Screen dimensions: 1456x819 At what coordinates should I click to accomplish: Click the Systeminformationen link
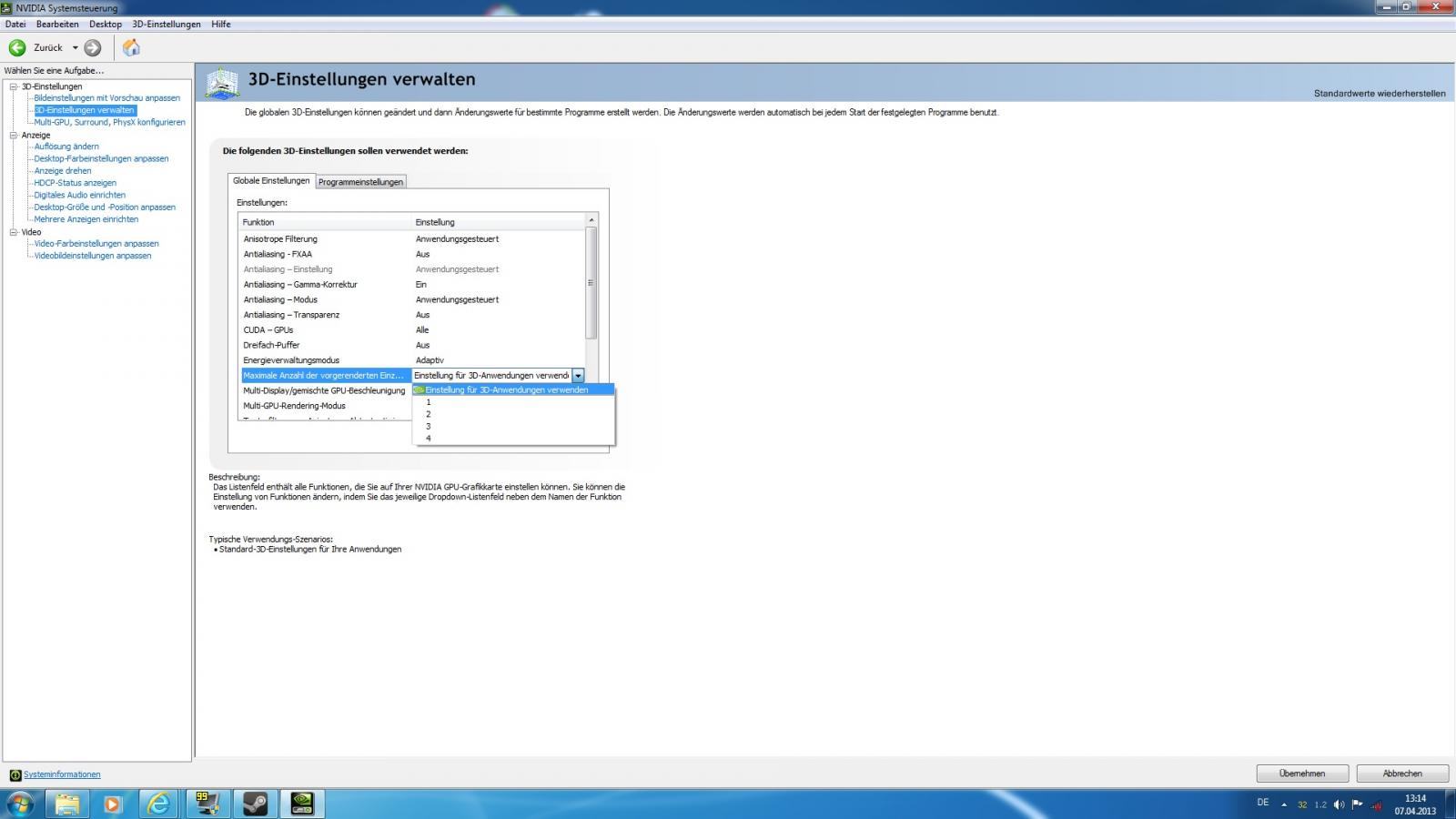point(62,774)
